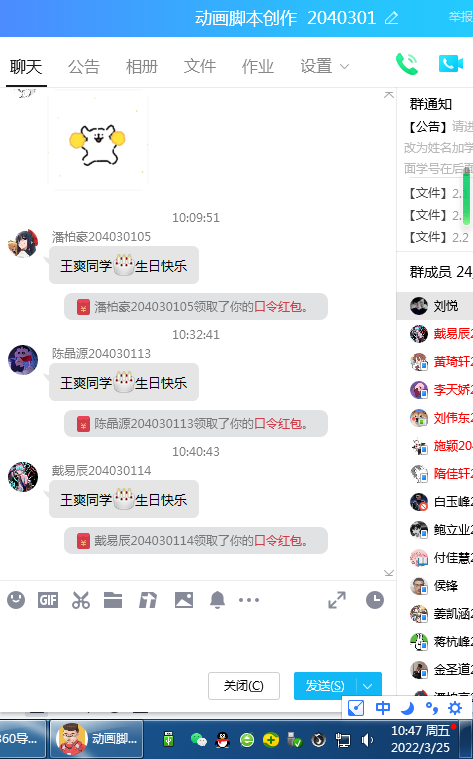The height and width of the screenshot is (759, 473).
Task: Toggle the IME 中 language mode
Action: point(382,708)
